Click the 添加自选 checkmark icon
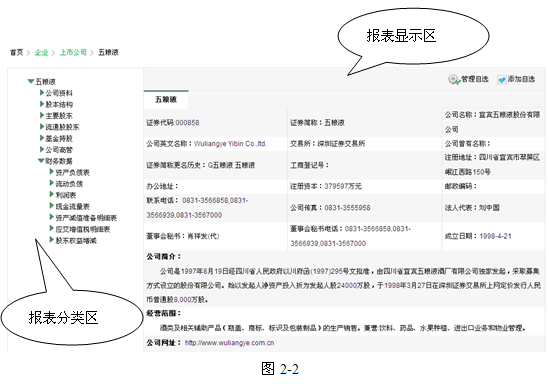The image size is (549, 387). point(502,80)
